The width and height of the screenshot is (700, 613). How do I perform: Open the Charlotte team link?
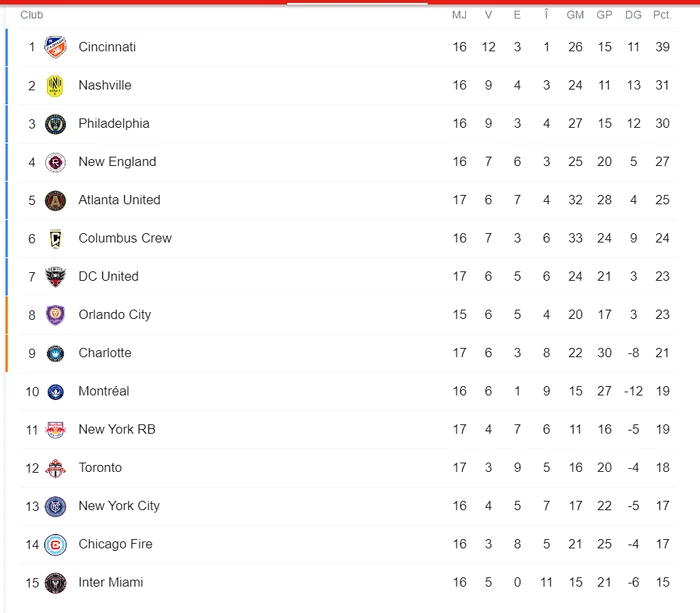click(x=105, y=353)
